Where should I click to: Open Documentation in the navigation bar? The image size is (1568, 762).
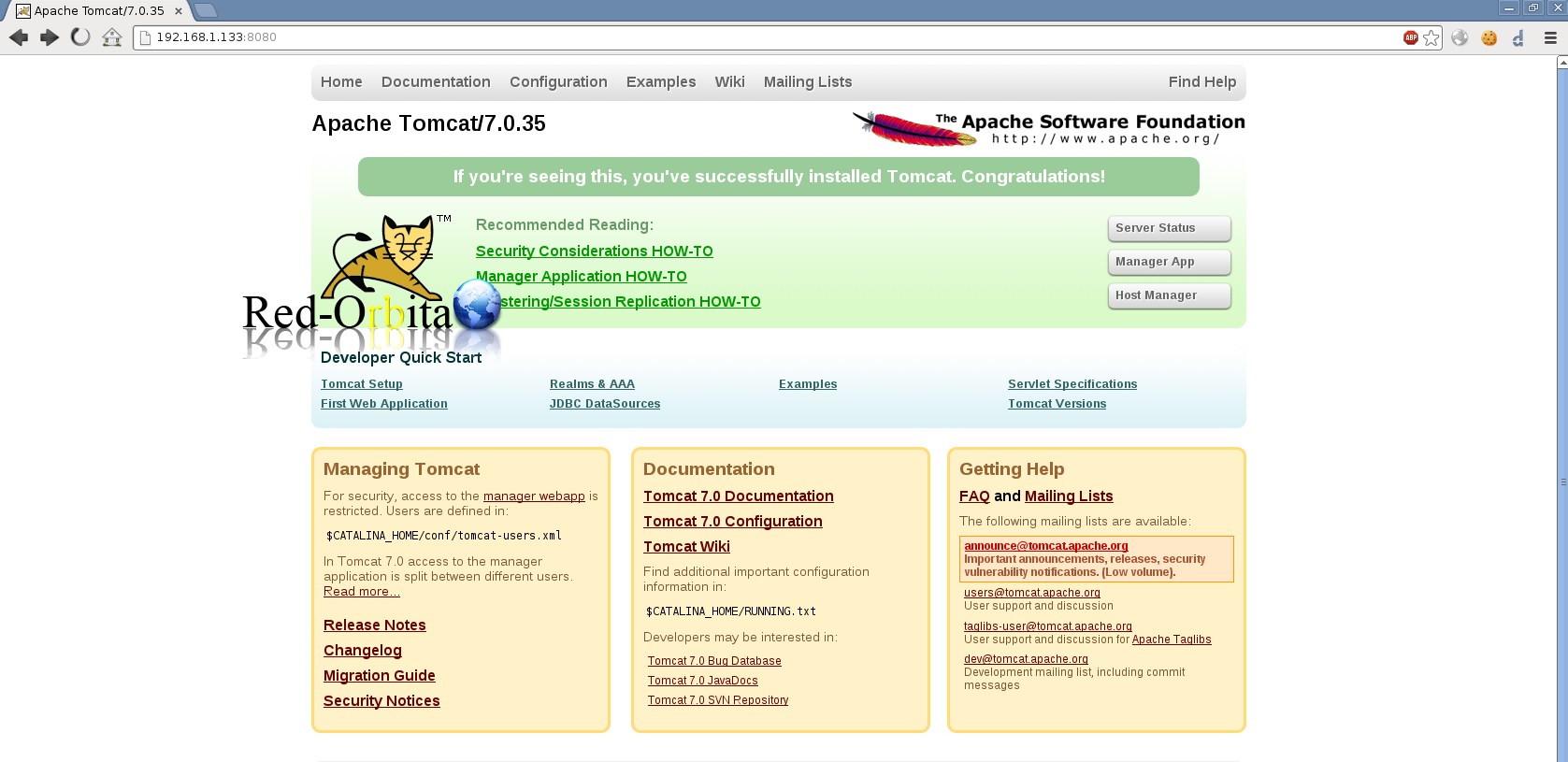click(436, 82)
